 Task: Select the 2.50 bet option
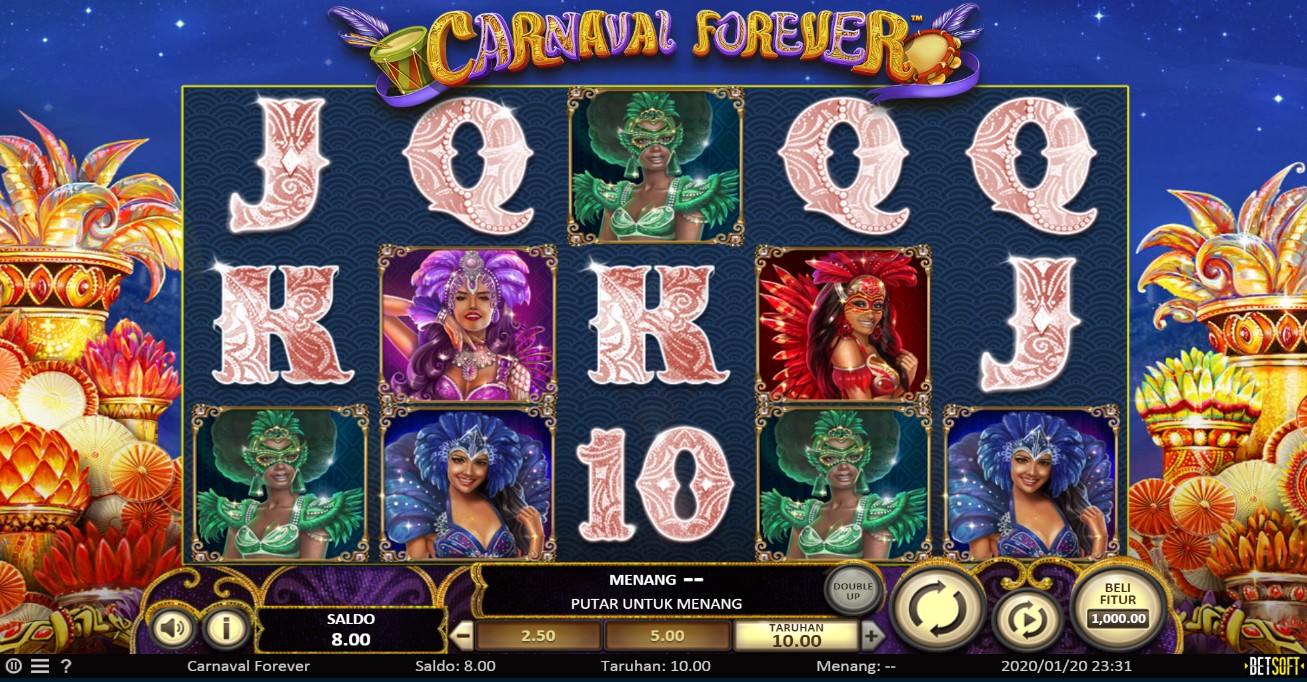pyautogui.click(x=538, y=636)
